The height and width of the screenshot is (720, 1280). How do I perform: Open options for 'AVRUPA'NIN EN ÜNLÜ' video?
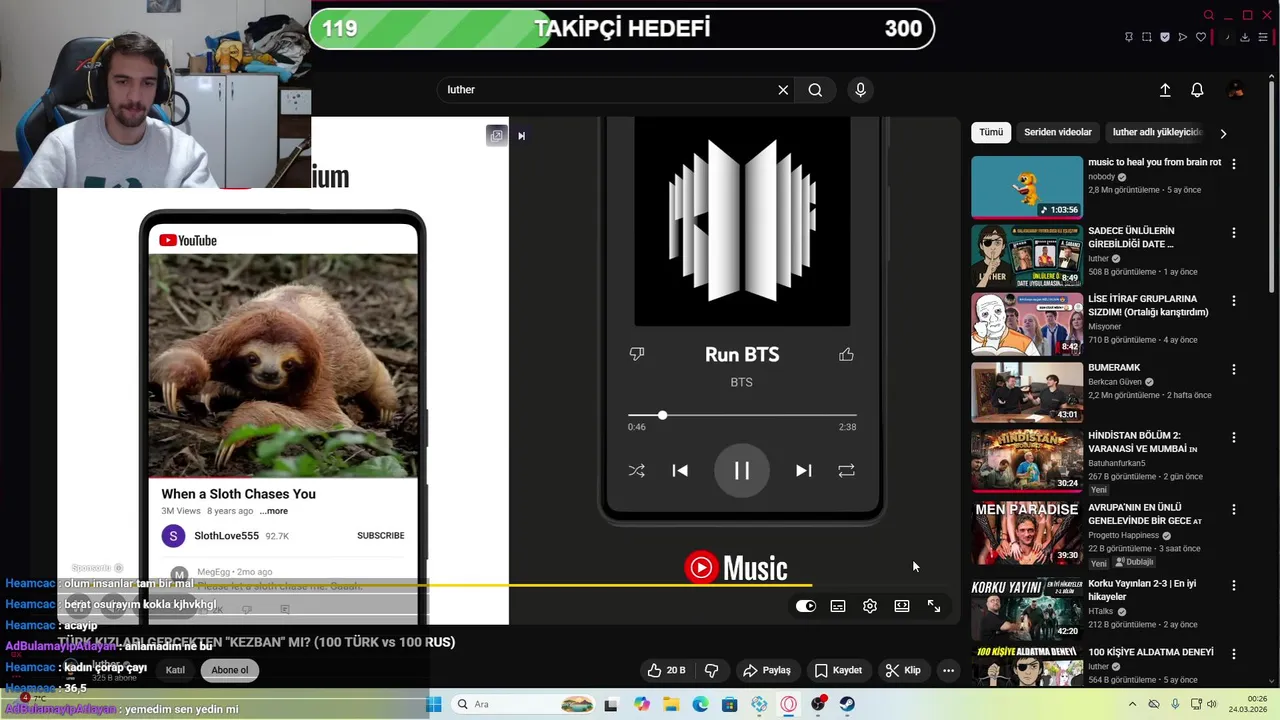[x=1233, y=509]
